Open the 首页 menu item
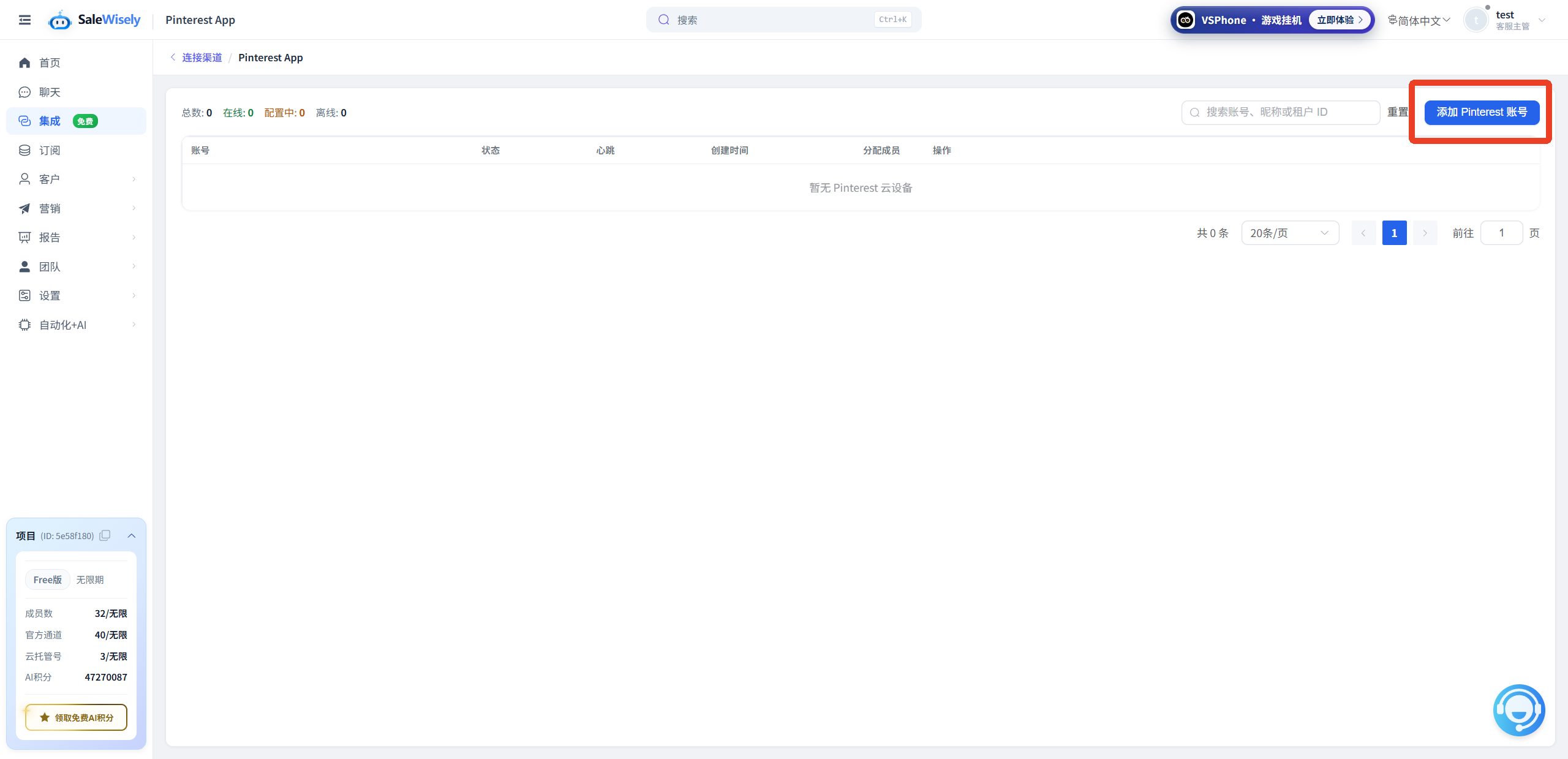 (x=76, y=62)
